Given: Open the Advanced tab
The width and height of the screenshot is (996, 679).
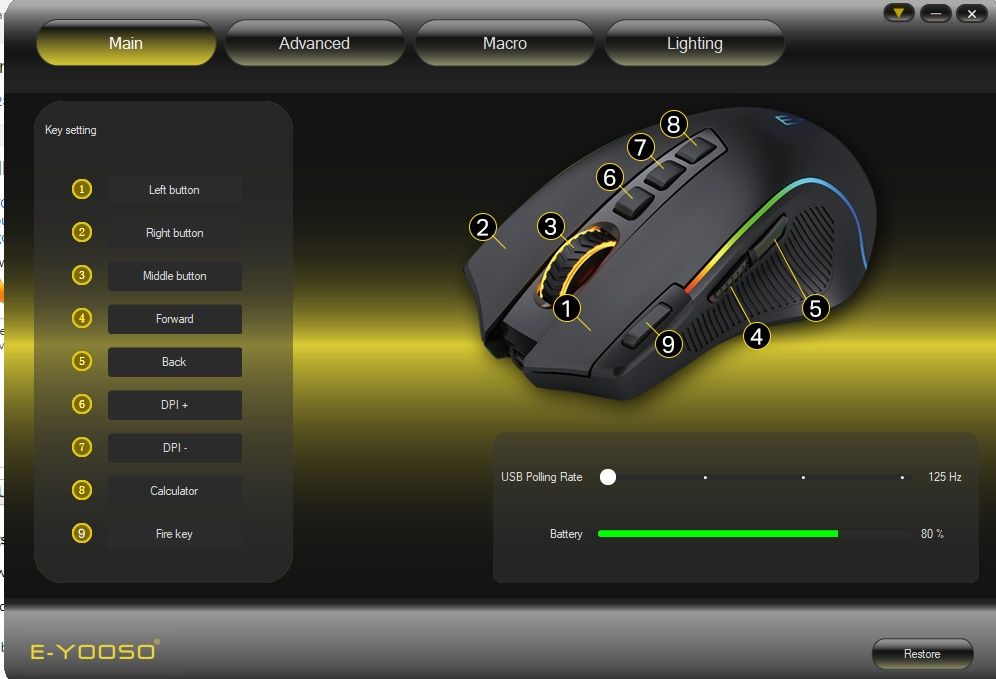Looking at the screenshot, I should pos(314,43).
